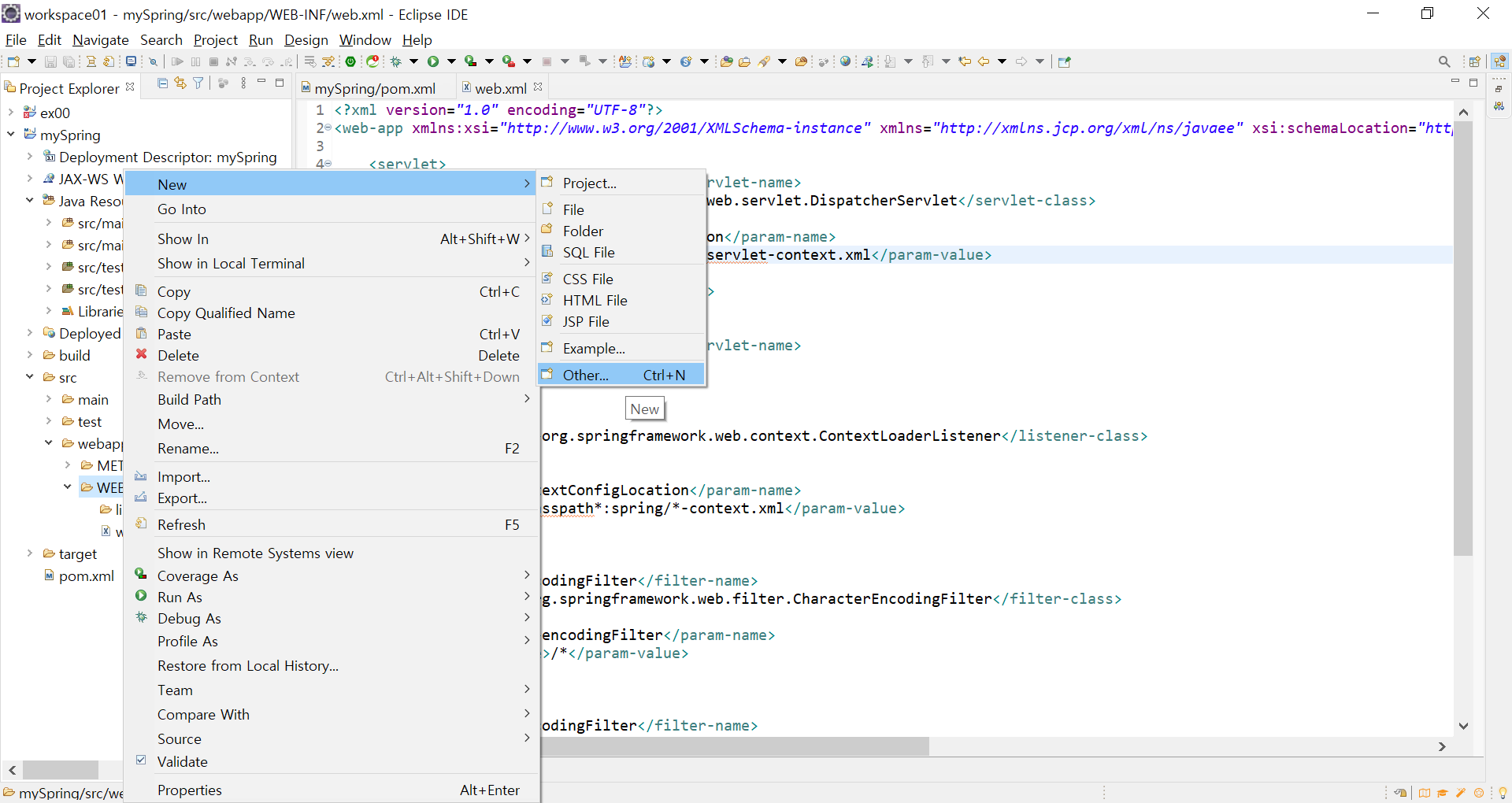Toggle Link with Editor in Project Explorer
Image resolution: width=1512 pixels, height=803 pixels.
180,83
